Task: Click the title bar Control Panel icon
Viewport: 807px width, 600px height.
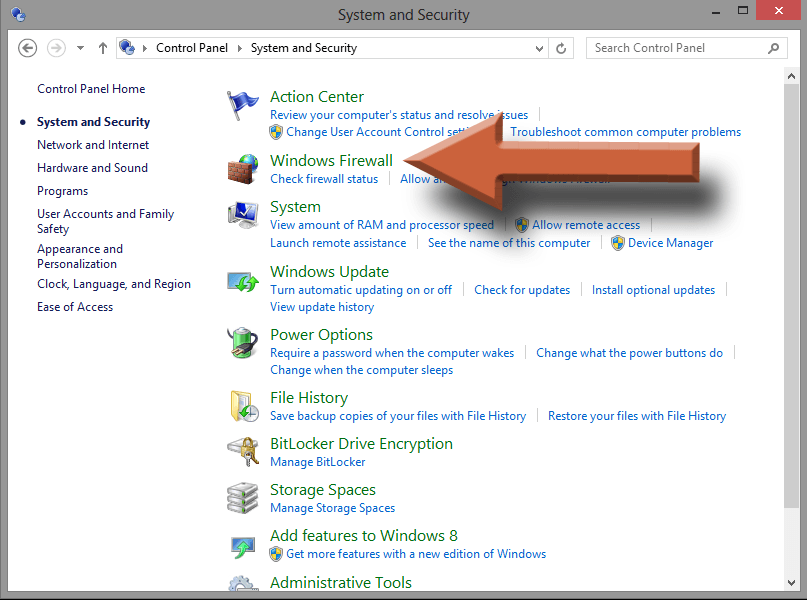Action: coord(18,14)
